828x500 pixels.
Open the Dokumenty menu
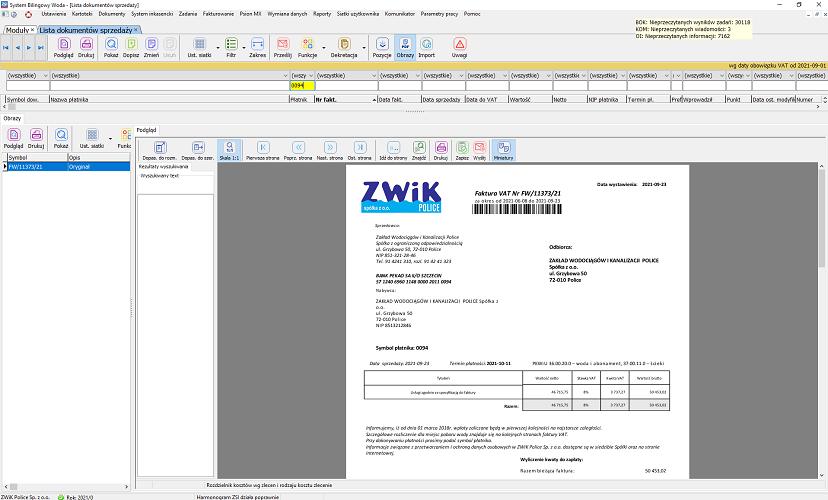(112, 14)
